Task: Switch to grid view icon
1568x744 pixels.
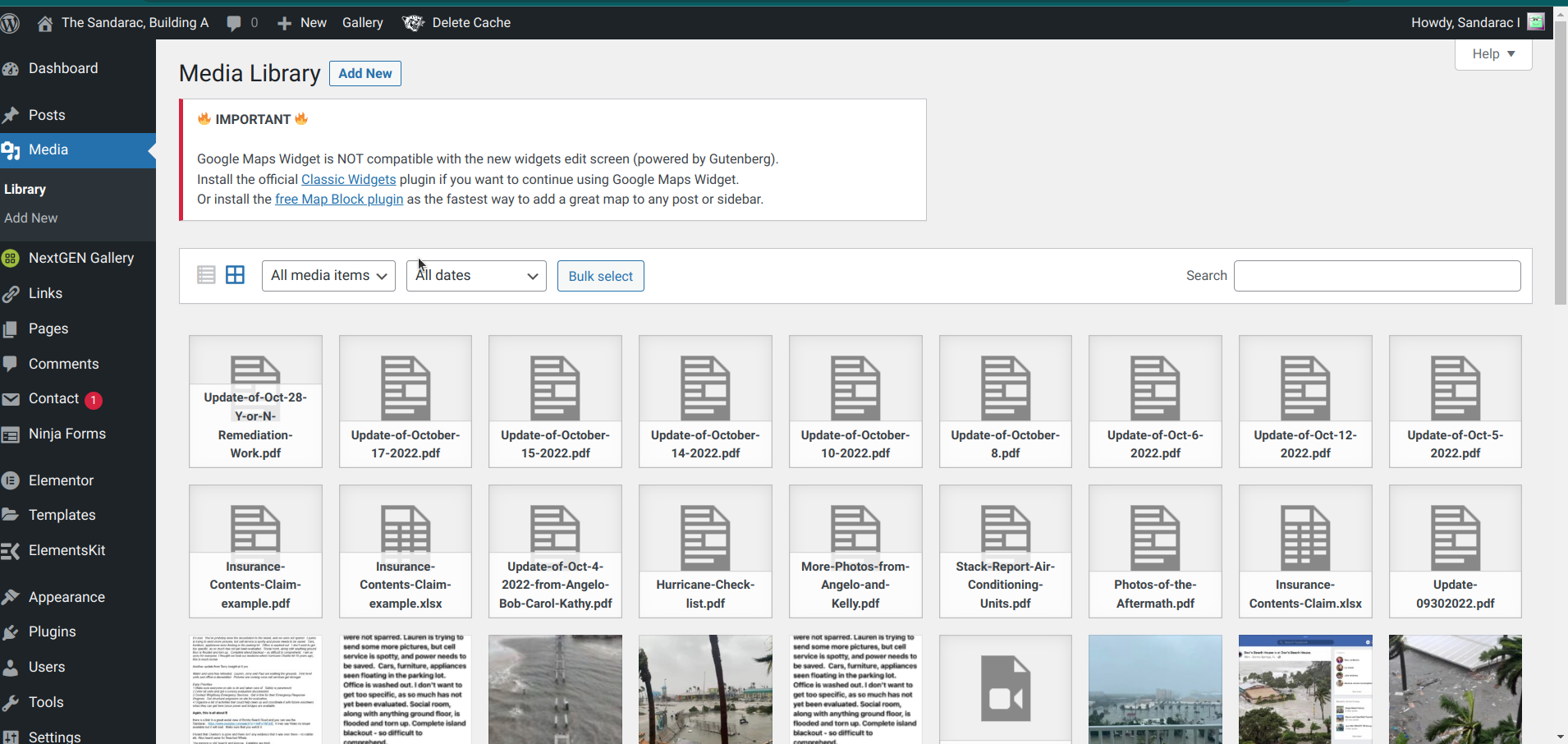Action: tap(235, 275)
